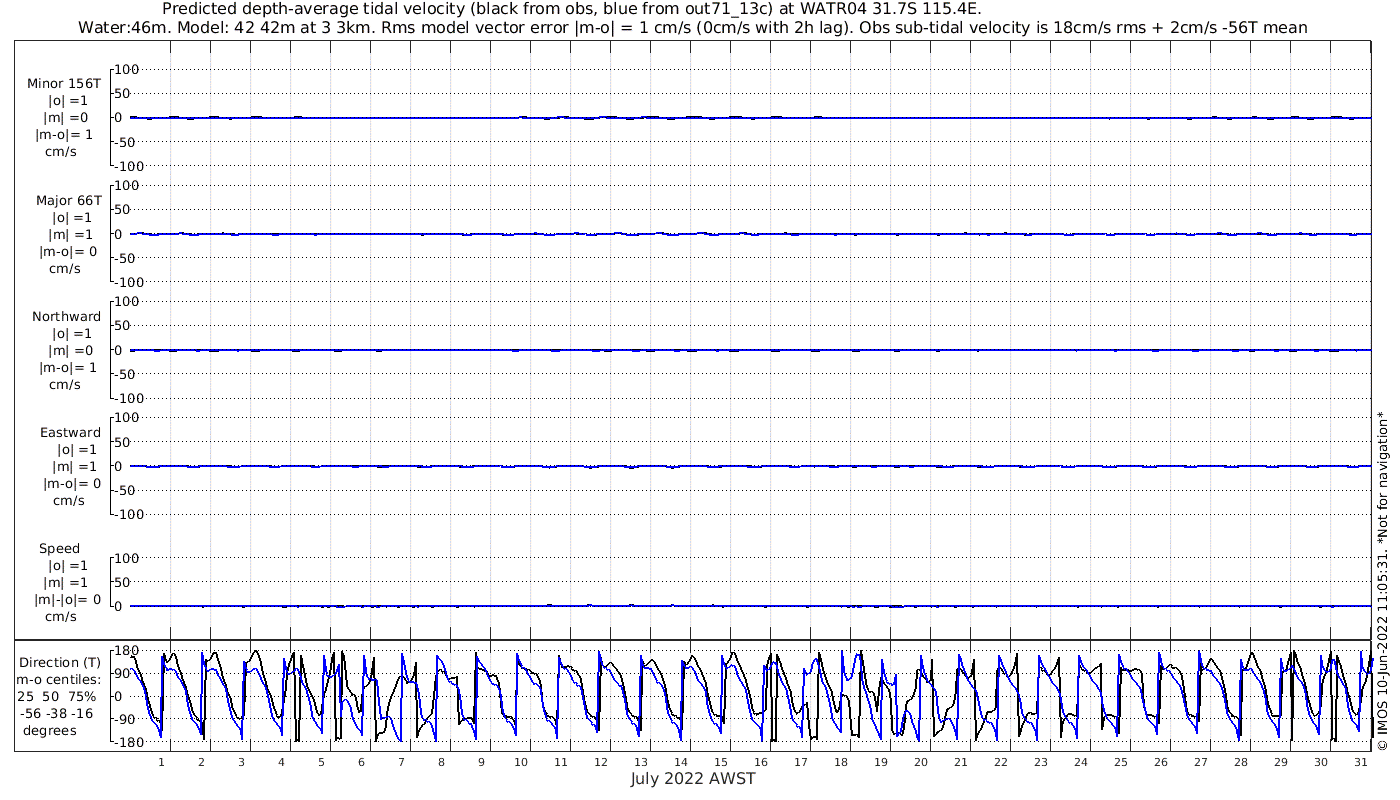This screenshot has width=1400, height=800.
Task: Click day 25 on the date axis
Action: click(x=1120, y=762)
